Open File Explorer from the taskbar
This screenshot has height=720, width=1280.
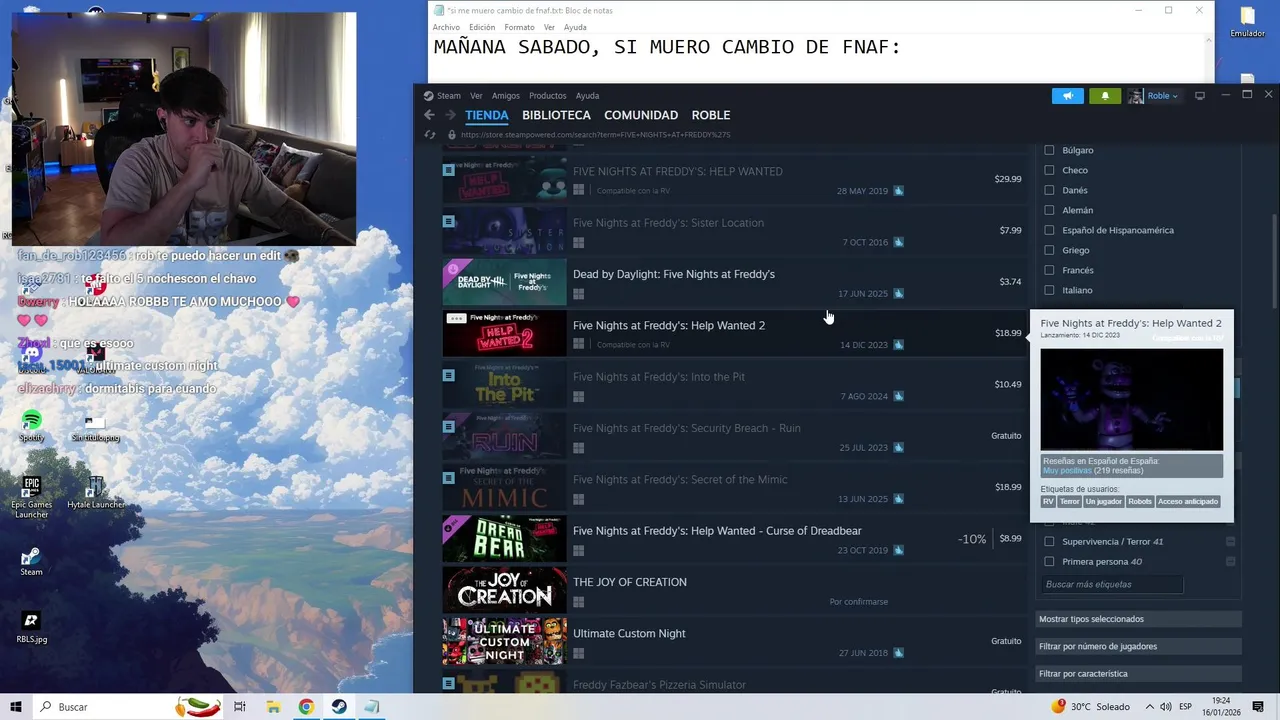[273, 707]
